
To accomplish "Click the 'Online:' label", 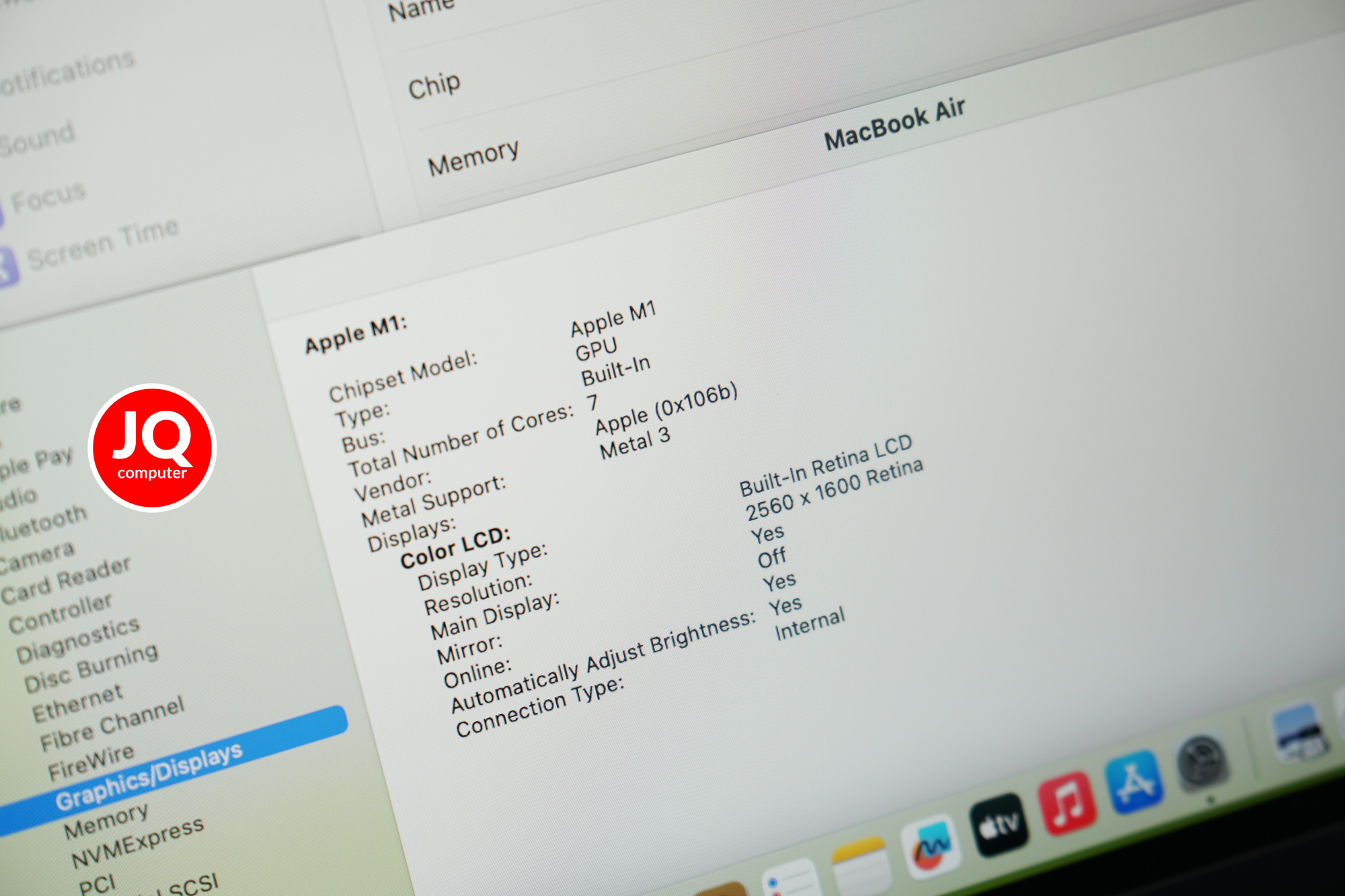I will click(477, 674).
